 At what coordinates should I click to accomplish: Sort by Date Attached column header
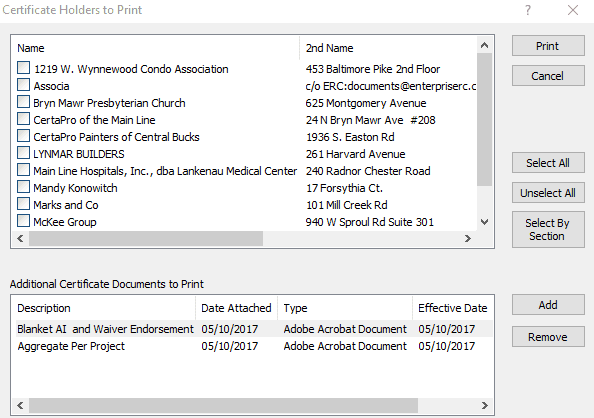click(x=236, y=308)
